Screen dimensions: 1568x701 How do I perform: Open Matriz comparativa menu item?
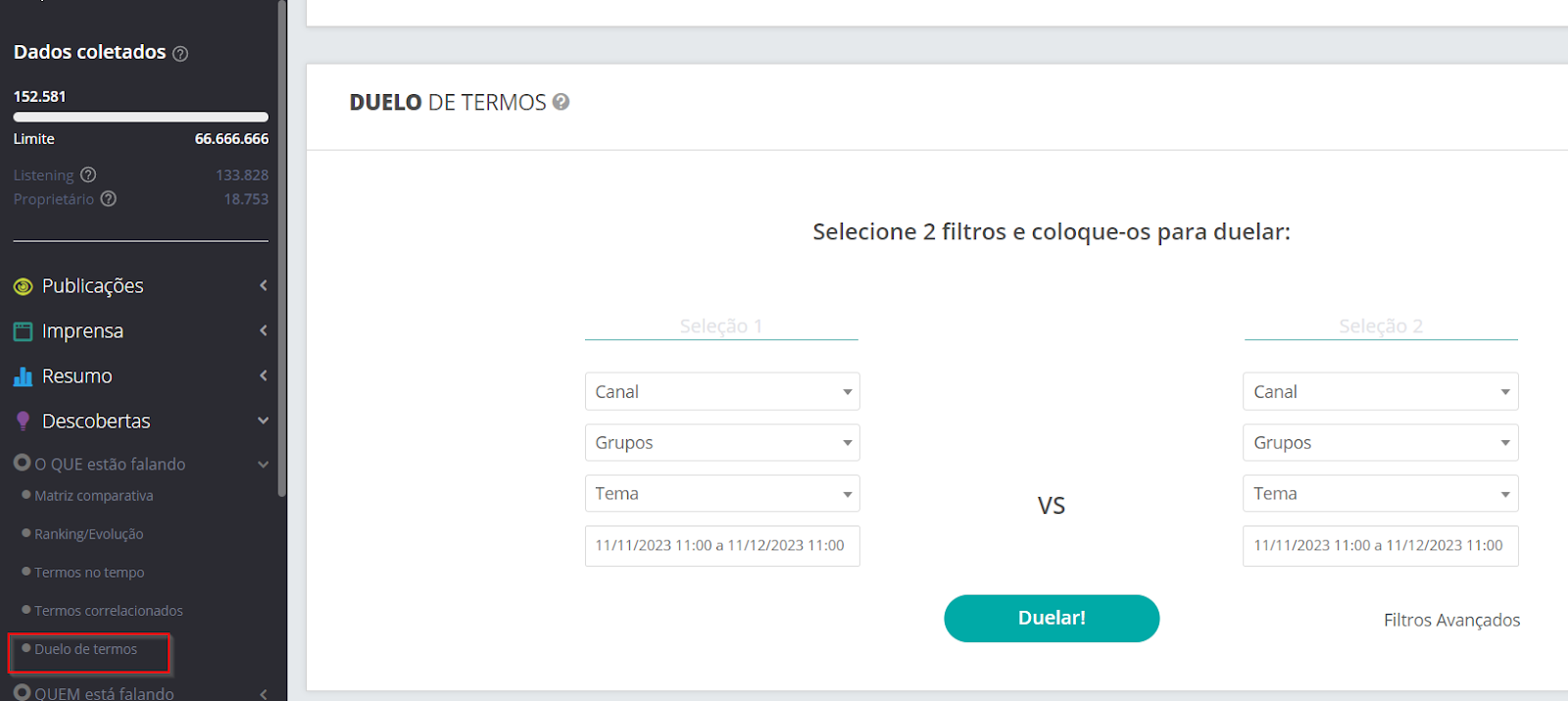point(94,496)
